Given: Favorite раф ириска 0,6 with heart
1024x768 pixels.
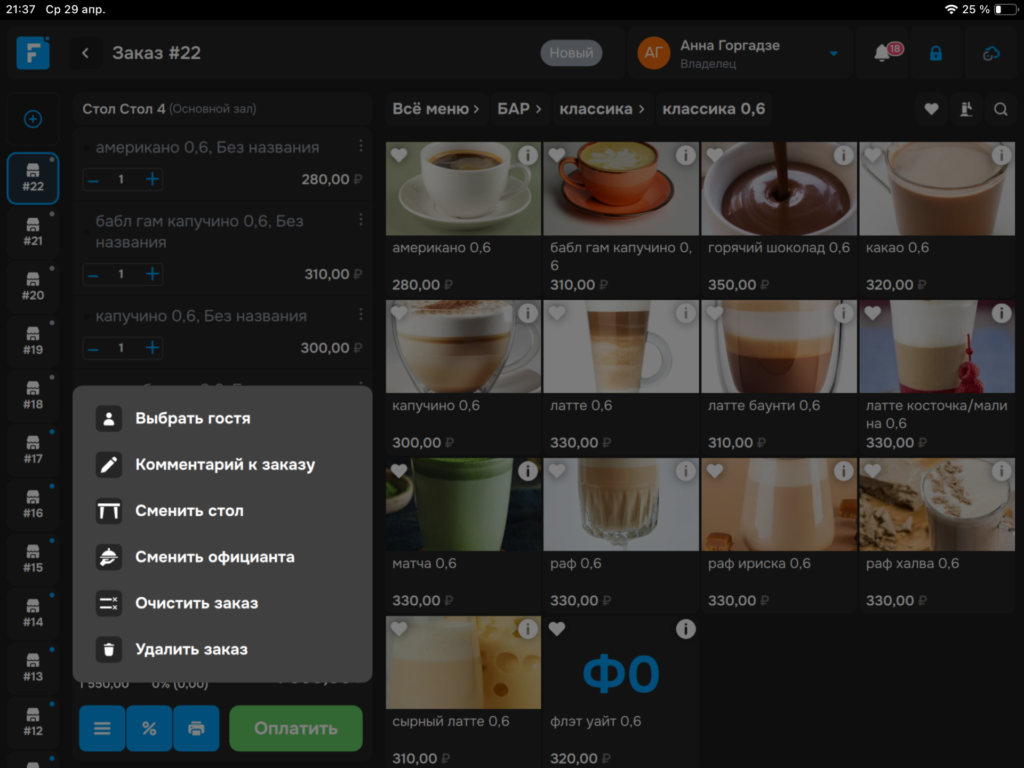Looking at the screenshot, I should pos(715,471).
